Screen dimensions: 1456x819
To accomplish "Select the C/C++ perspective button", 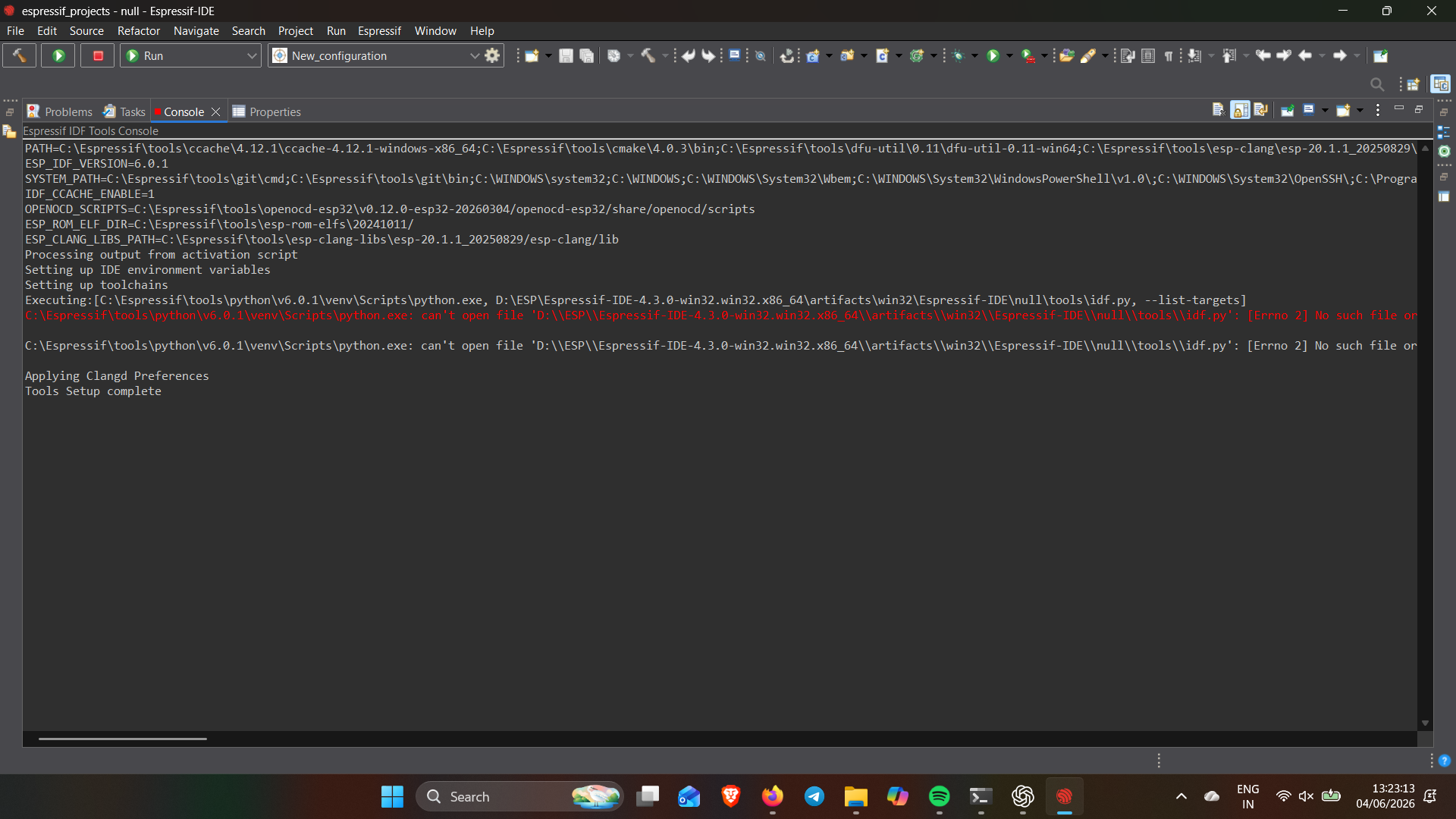I will [x=1440, y=83].
